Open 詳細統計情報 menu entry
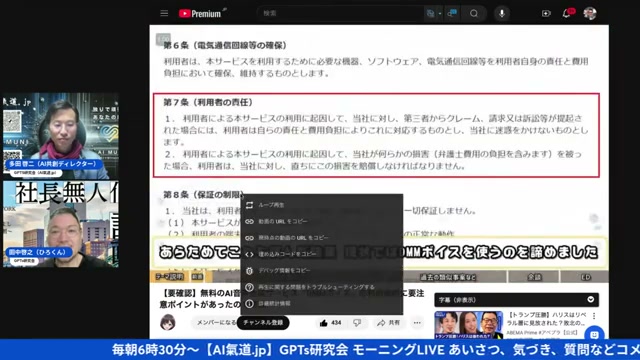The width and height of the screenshot is (640, 360). (322, 304)
